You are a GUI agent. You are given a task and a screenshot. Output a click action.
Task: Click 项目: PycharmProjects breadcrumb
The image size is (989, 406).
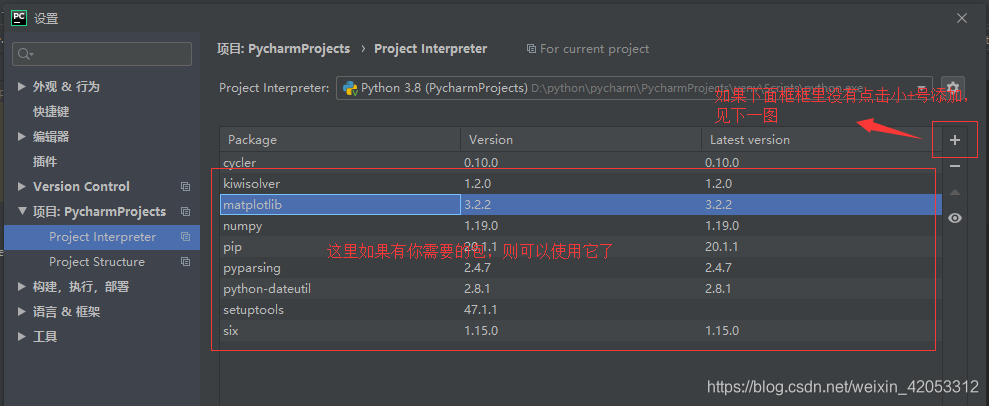click(283, 49)
